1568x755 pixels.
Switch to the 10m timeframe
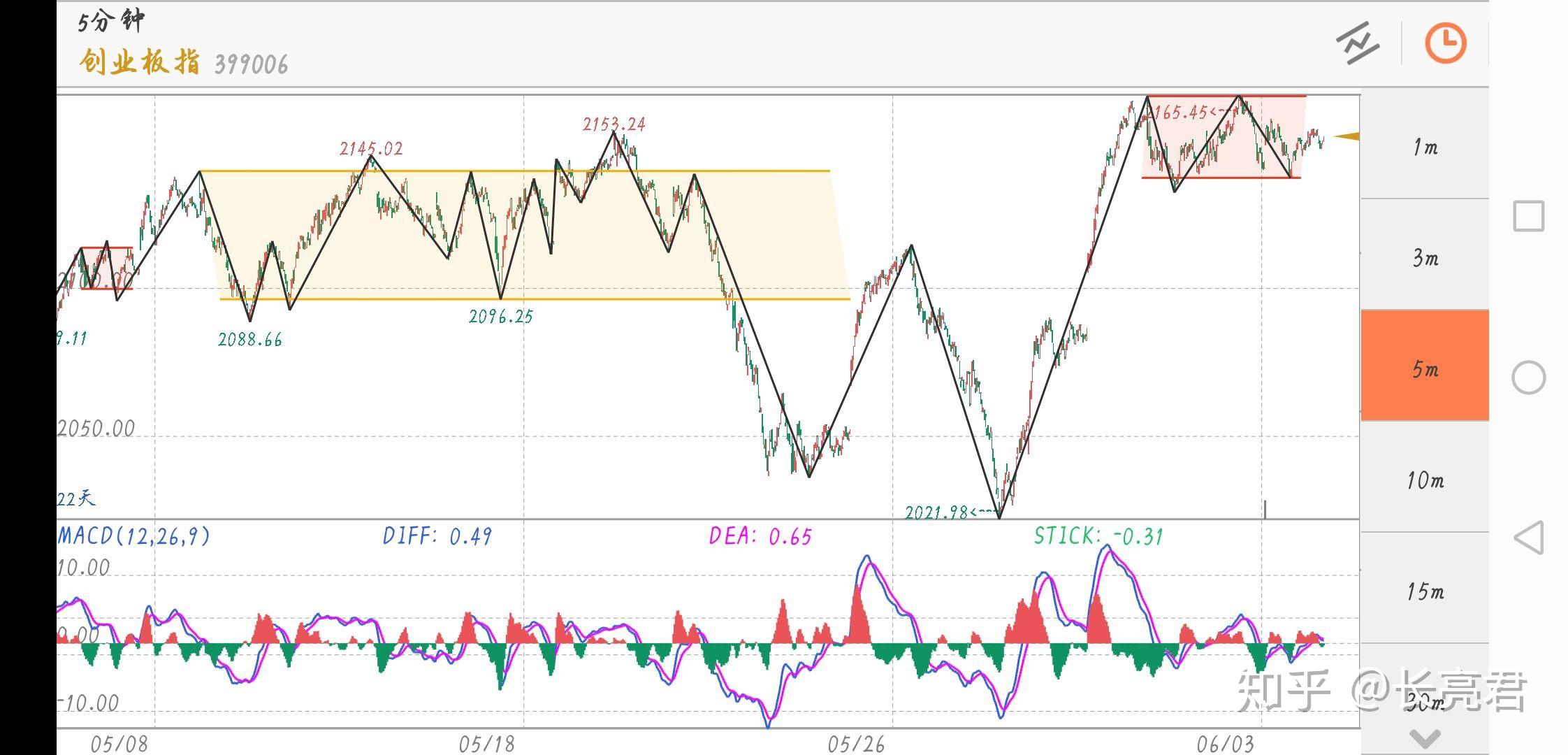click(x=1425, y=480)
